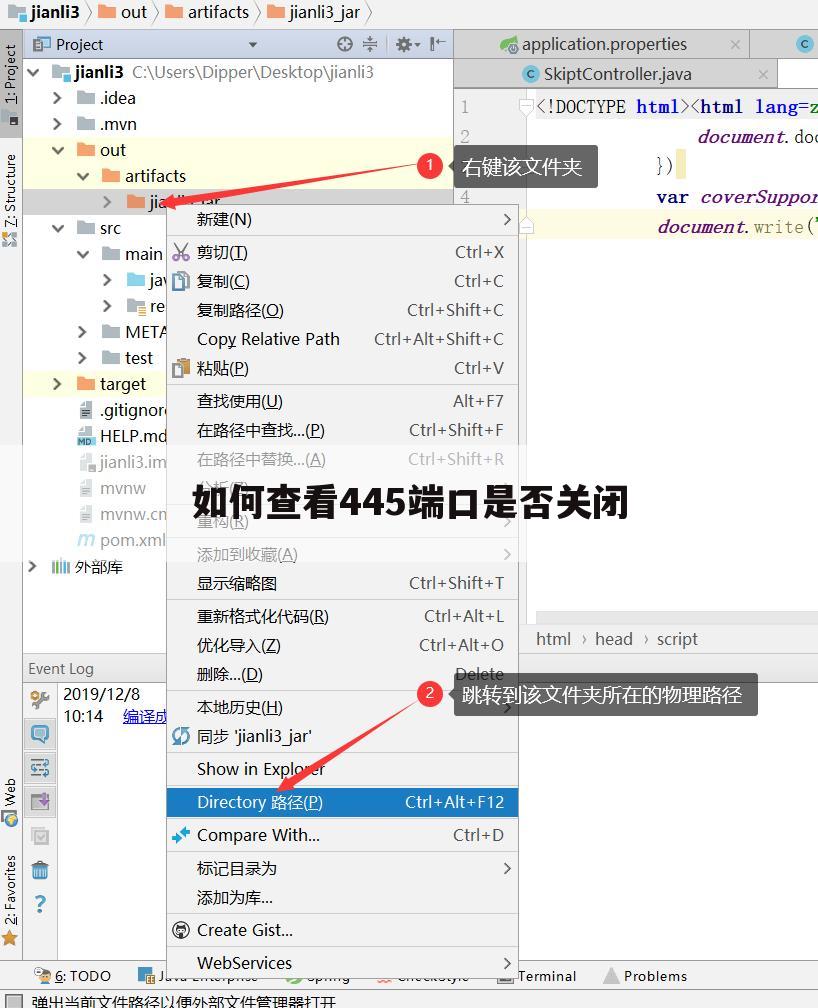Open the Project view dropdown

click(x=252, y=44)
